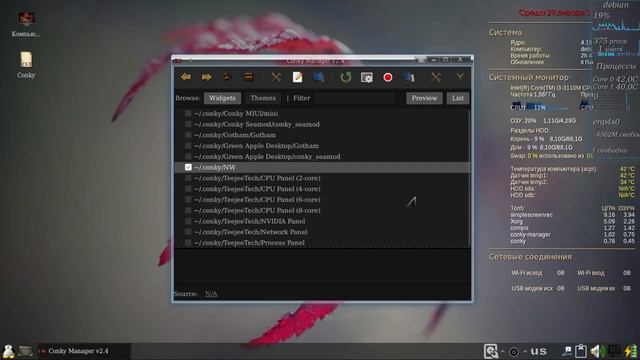Edit the conkyrc text file notepad icon

(x=298, y=77)
